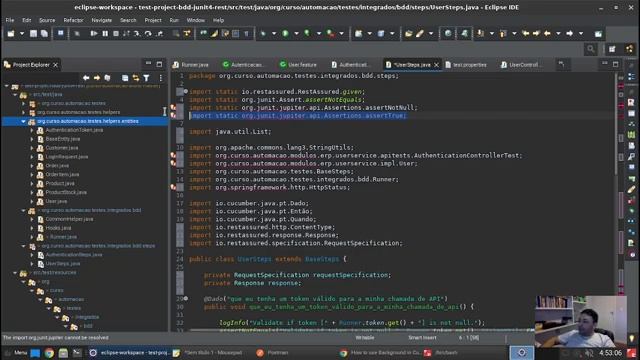The height and width of the screenshot is (360, 640).
Task: Click the Forward navigation arrow in main toolbar
Action: (x=569, y=33)
